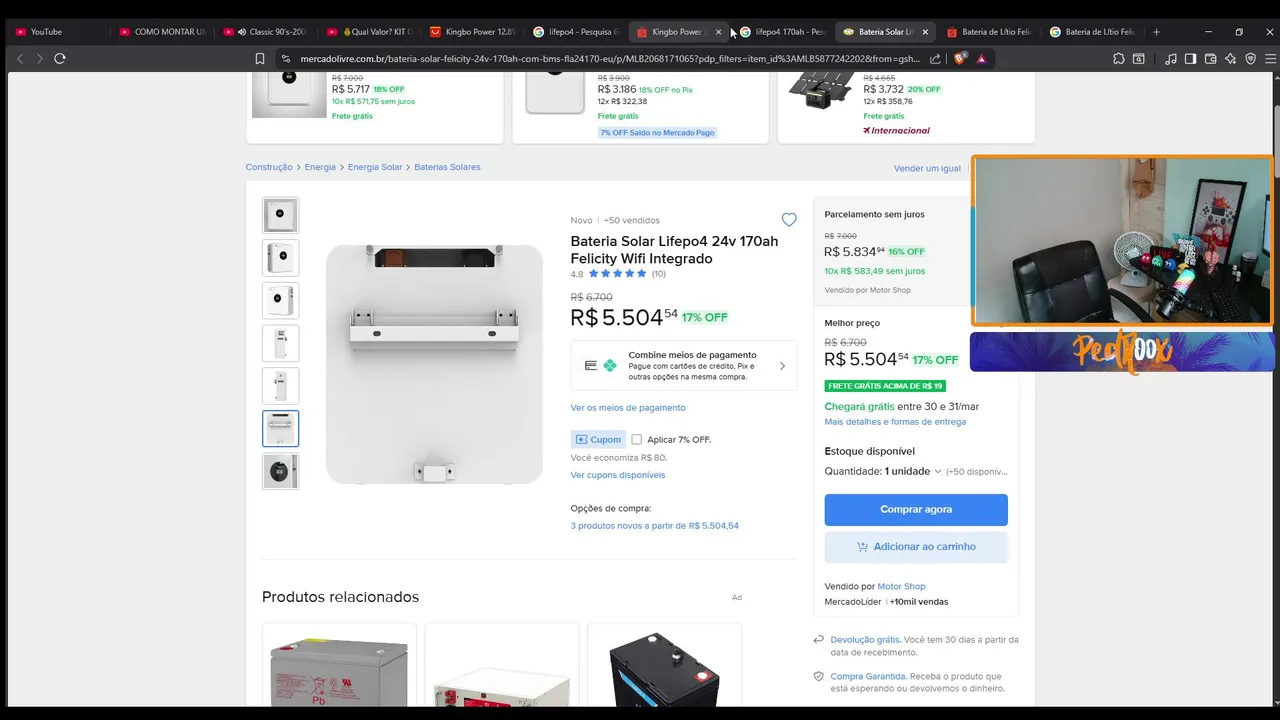Open the site settings icon beside the URL

click(x=285, y=59)
